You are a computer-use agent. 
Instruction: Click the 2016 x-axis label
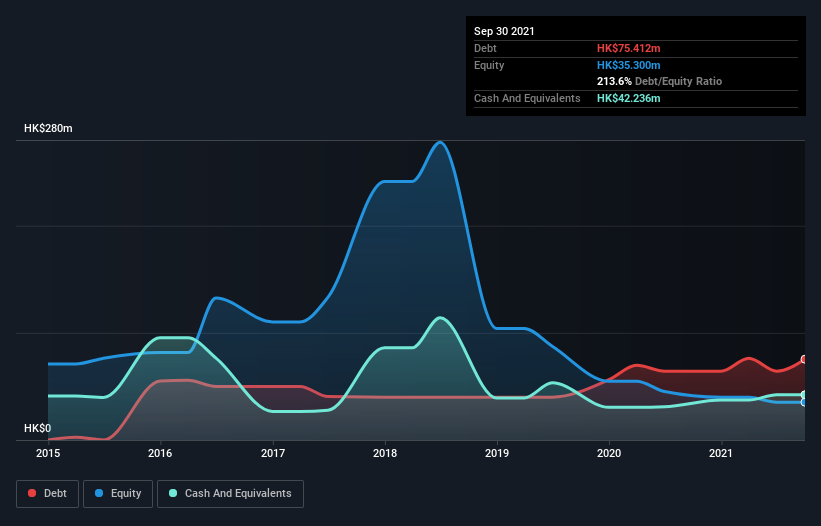[x=160, y=453]
